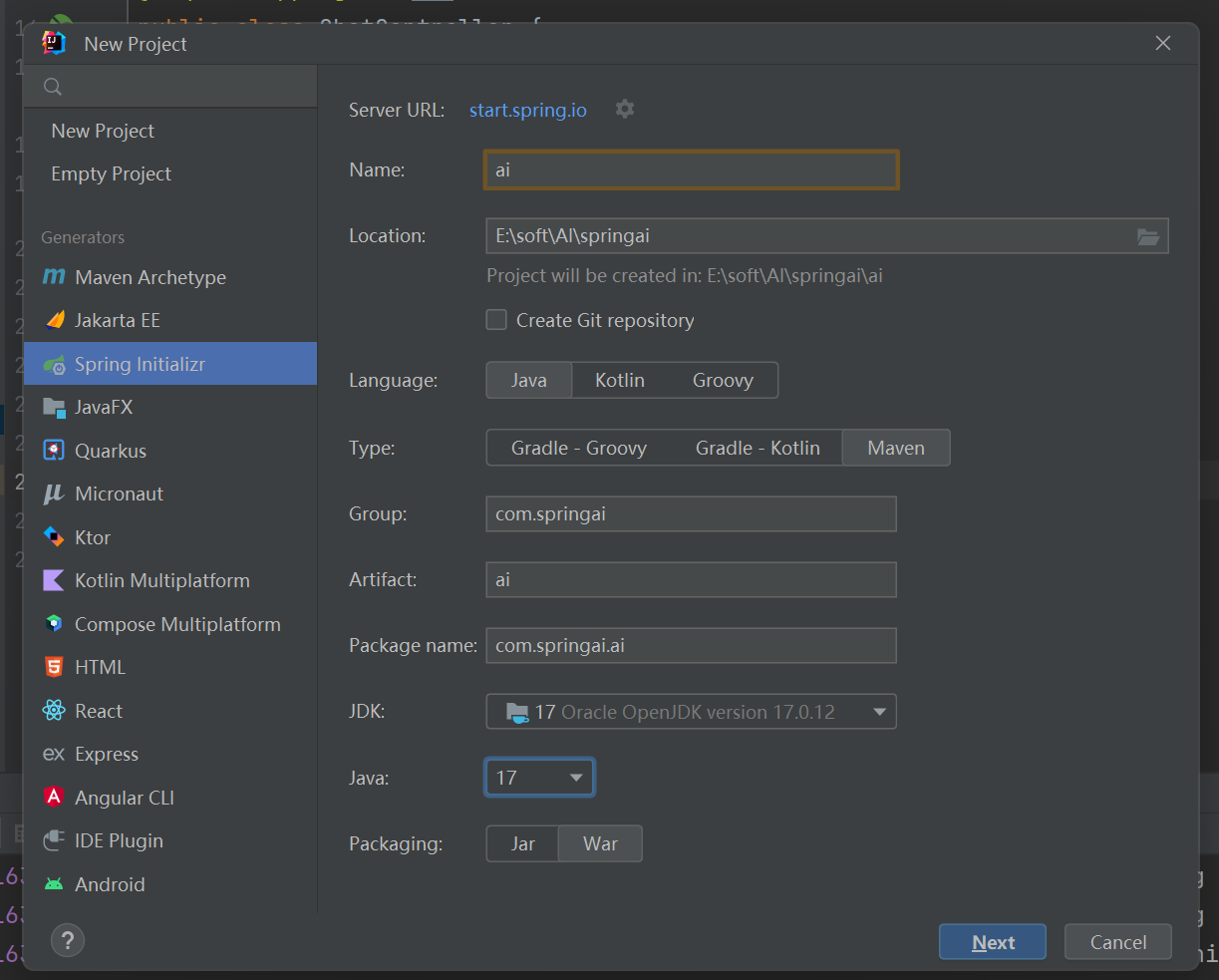
Task: Browse for project location folder
Action: click(x=1148, y=236)
